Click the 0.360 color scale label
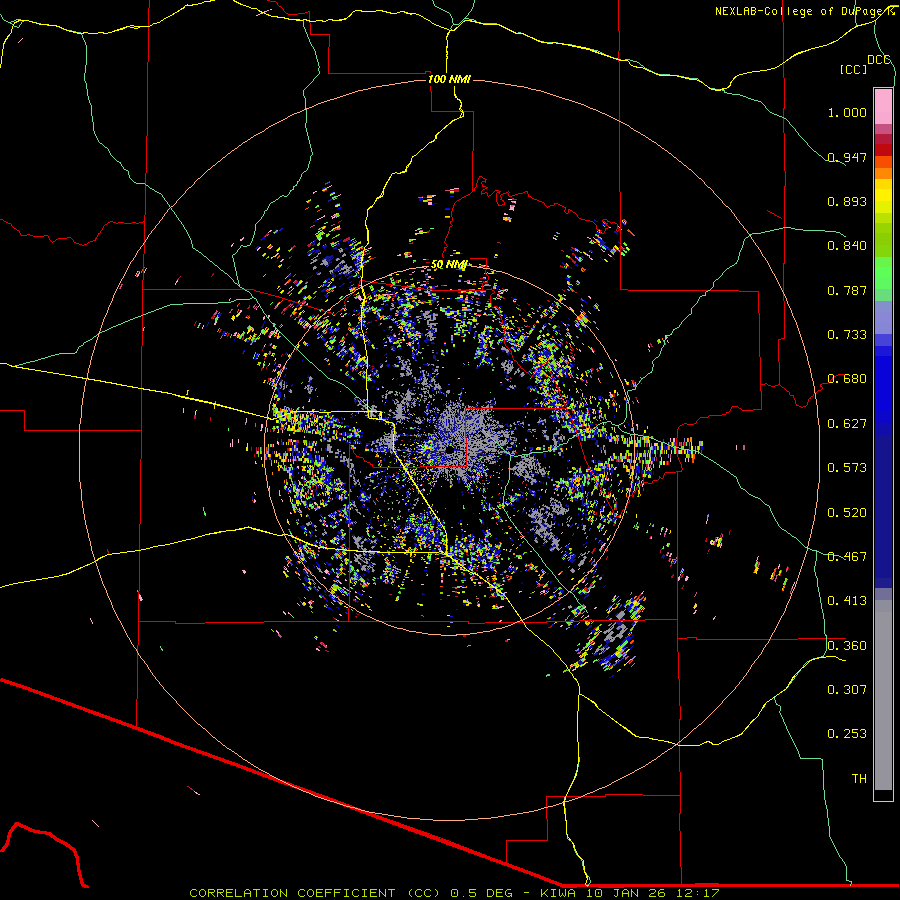The image size is (900, 900). point(847,646)
